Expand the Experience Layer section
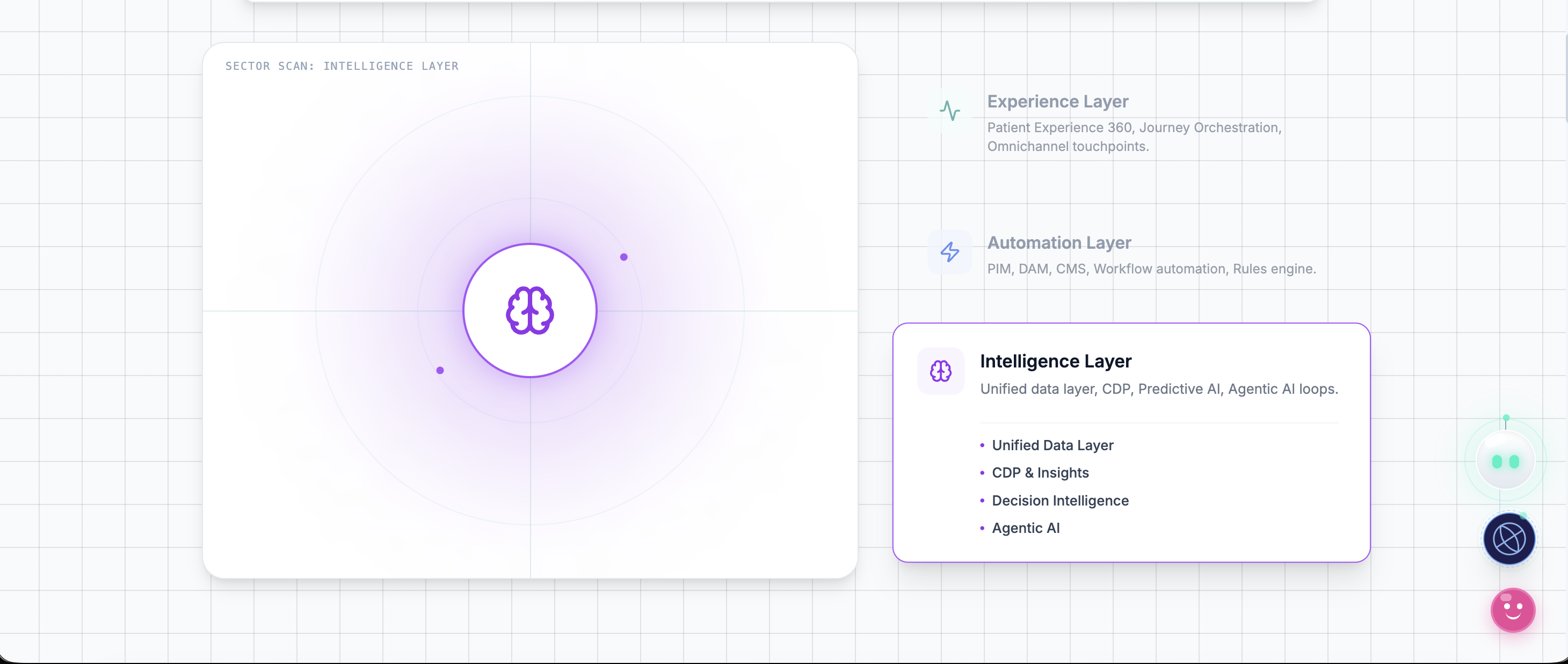This screenshot has height=664, width=1568. click(1057, 102)
